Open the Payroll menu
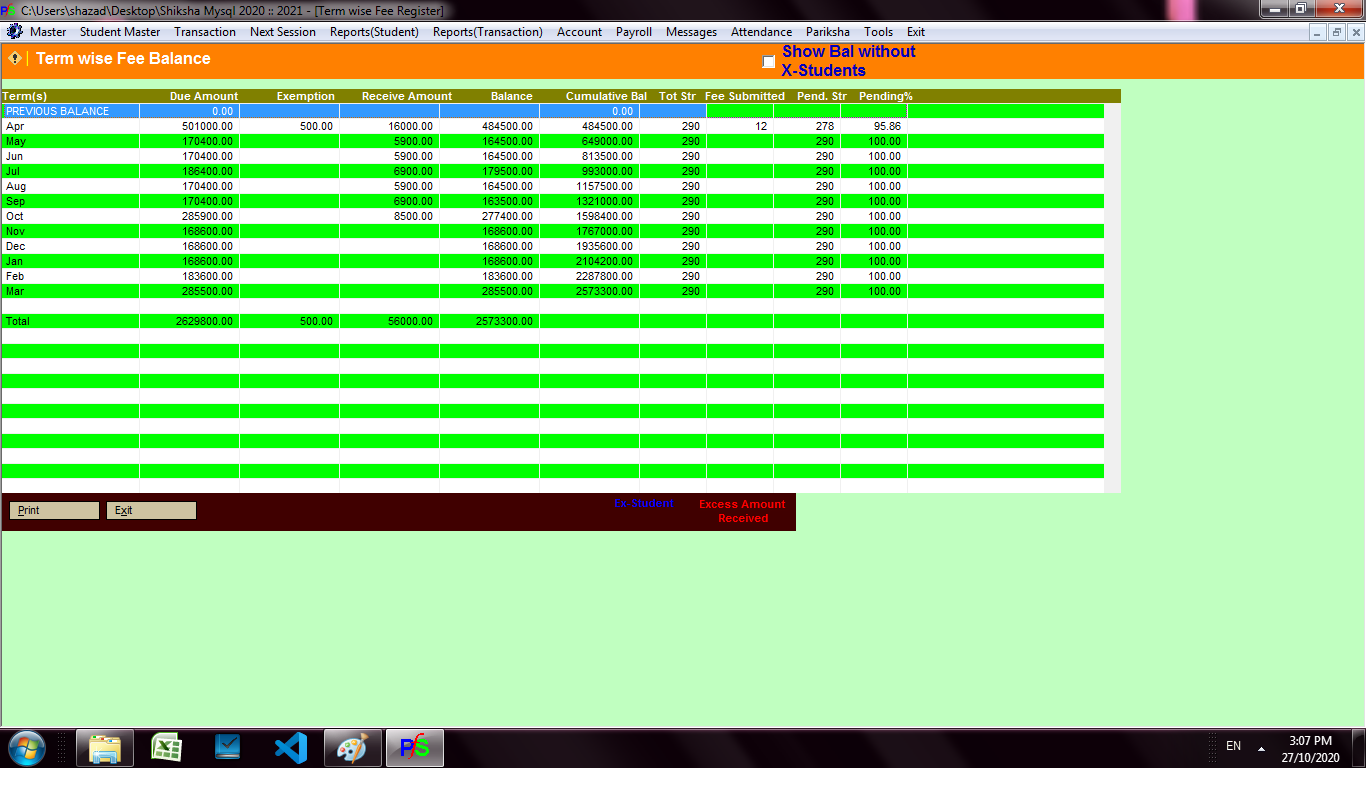Image resolution: width=1366 pixels, height=795 pixels. click(634, 32)
